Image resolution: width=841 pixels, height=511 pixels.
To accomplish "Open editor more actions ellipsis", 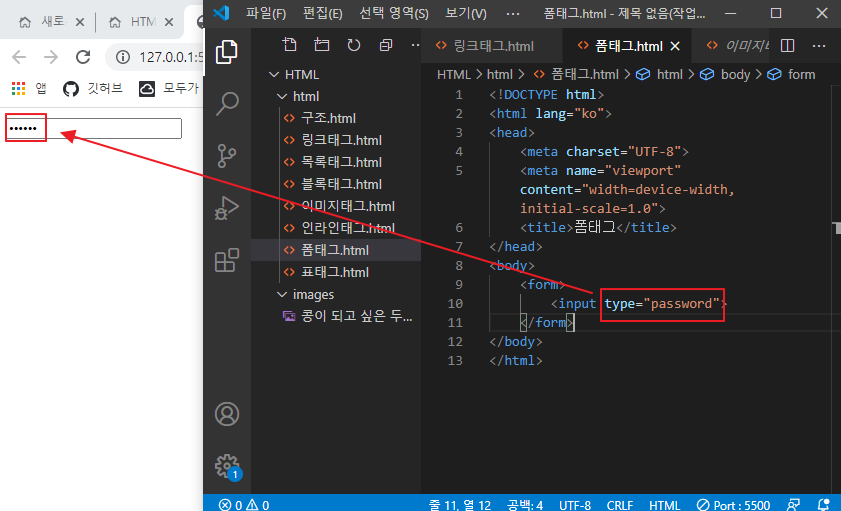I will tap(819, 46).
